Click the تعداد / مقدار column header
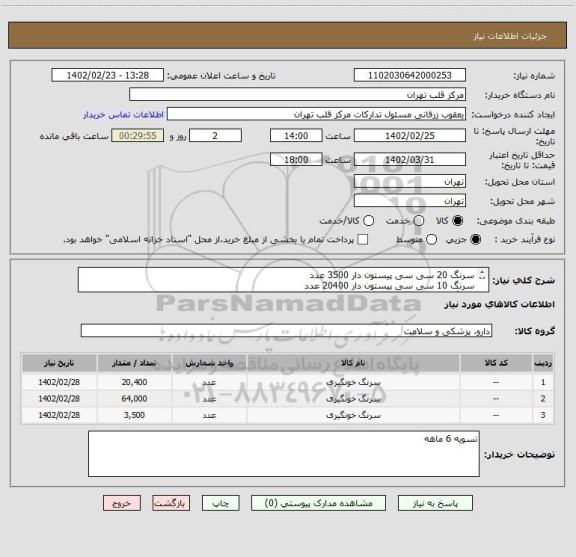This screenshot has height=557, width=576. tap(134, 363)
